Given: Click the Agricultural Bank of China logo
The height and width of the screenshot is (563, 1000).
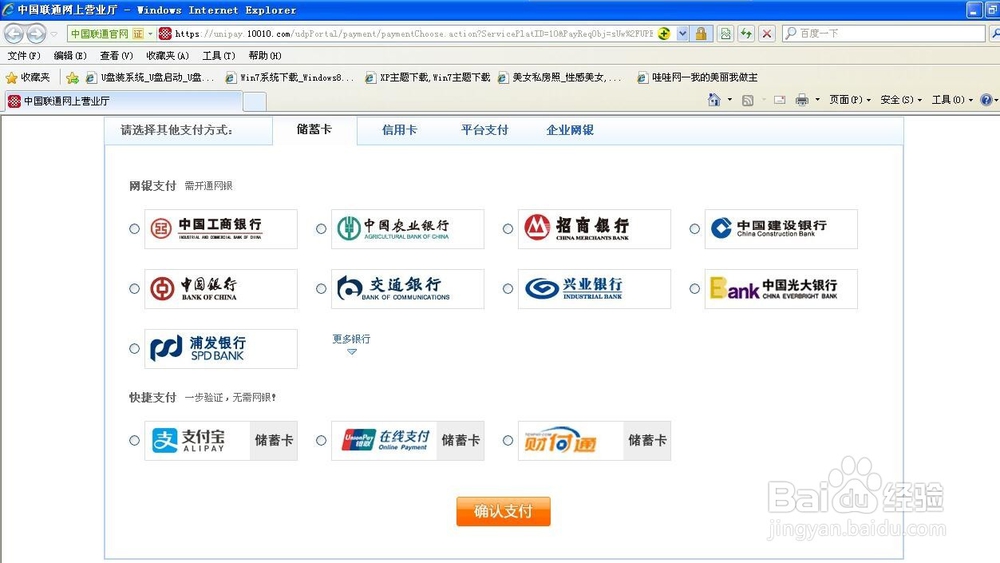Looking at the screenshot, I should (408, 229).
